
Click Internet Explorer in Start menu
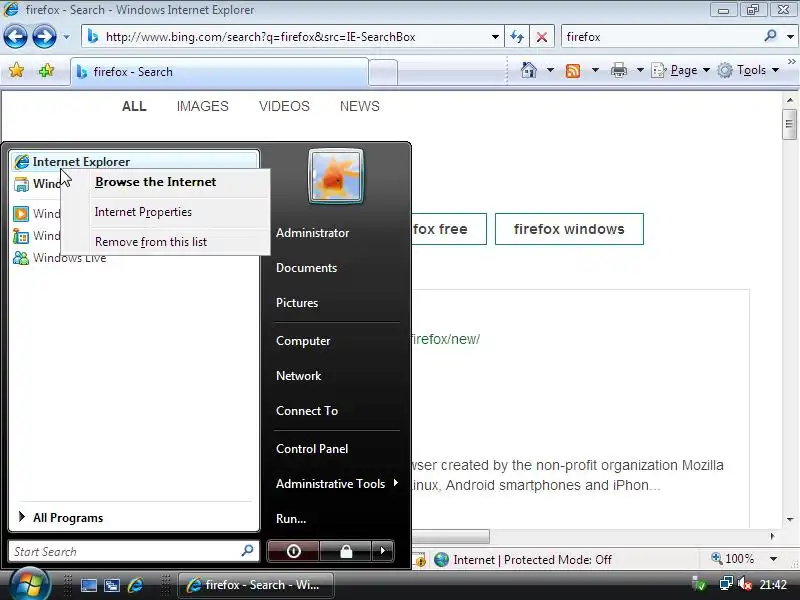tap(135, 161)
